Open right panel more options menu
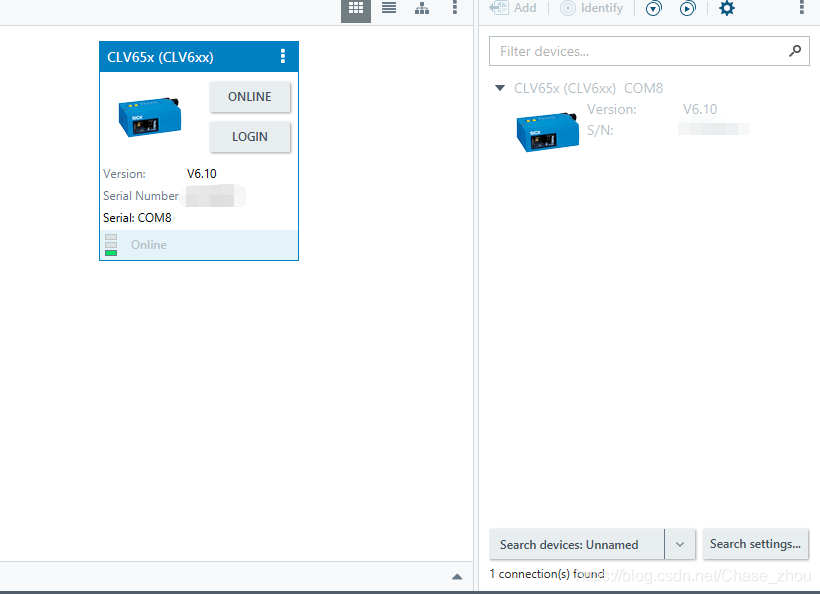 tap(801, 7)
